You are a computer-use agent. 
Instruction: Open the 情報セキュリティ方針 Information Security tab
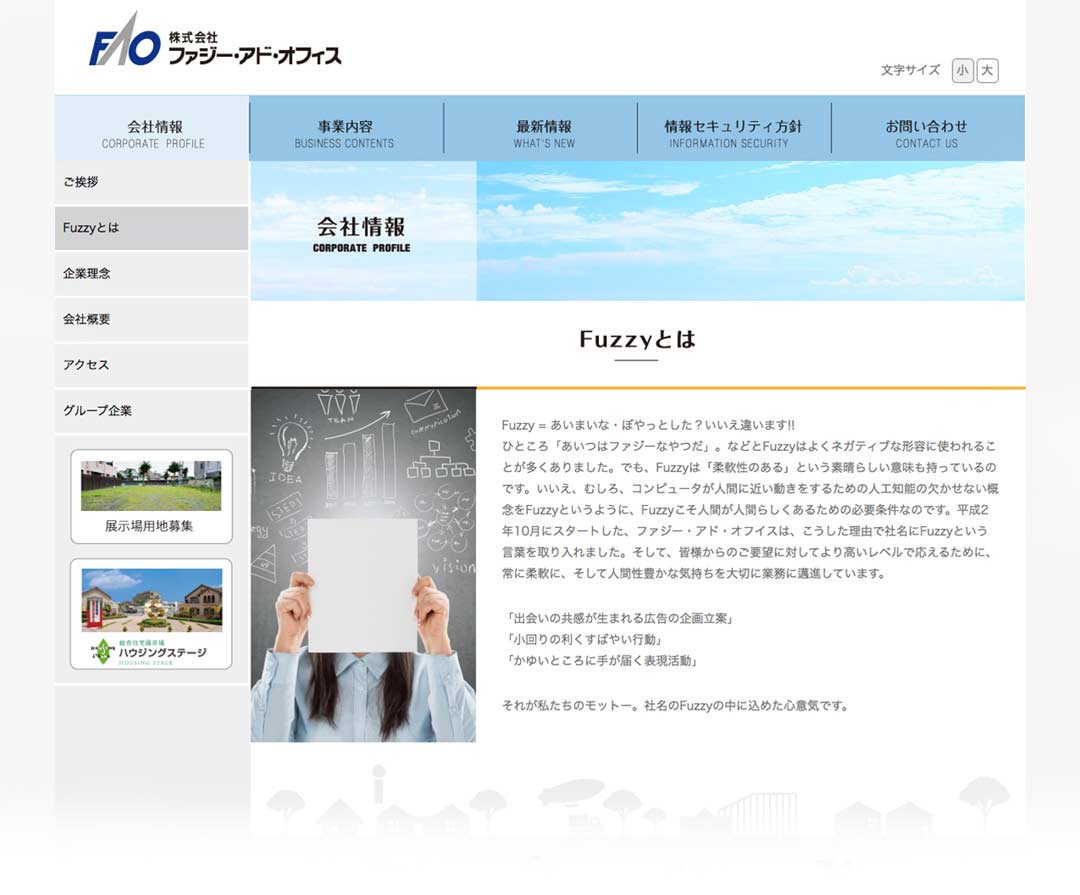tap(733, 128)
